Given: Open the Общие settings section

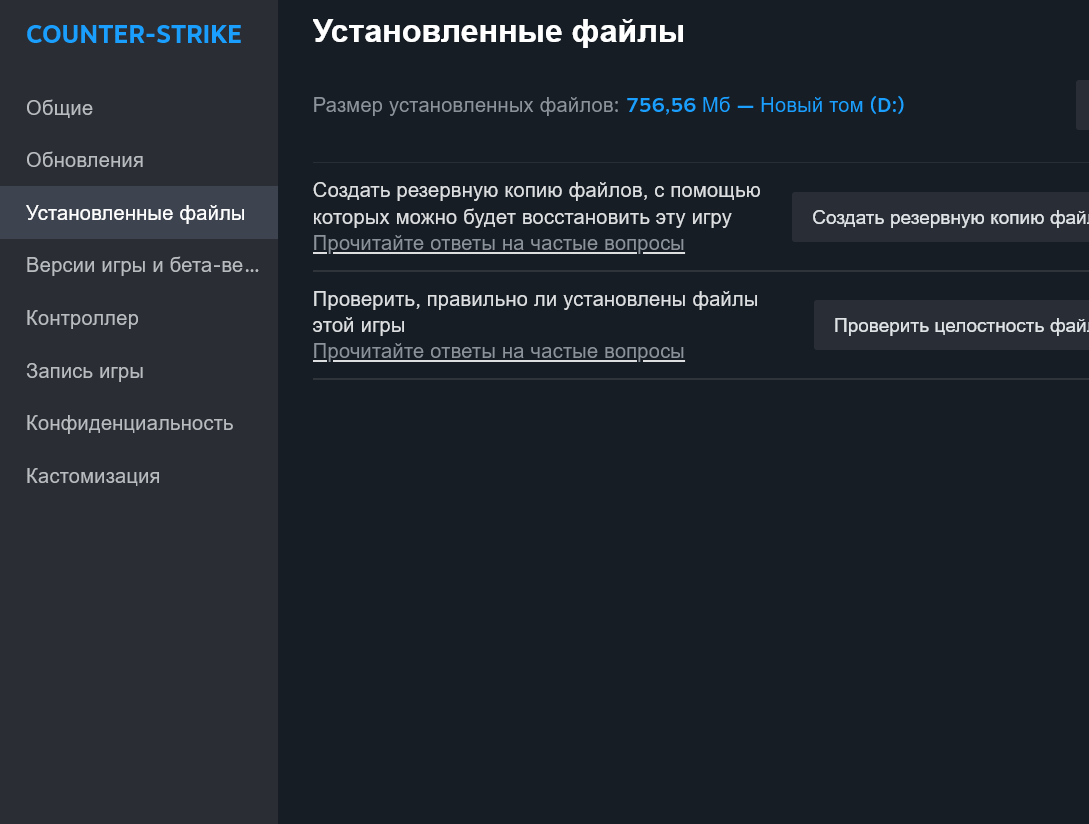Looking at the screenshot, I should pos(60,108).
